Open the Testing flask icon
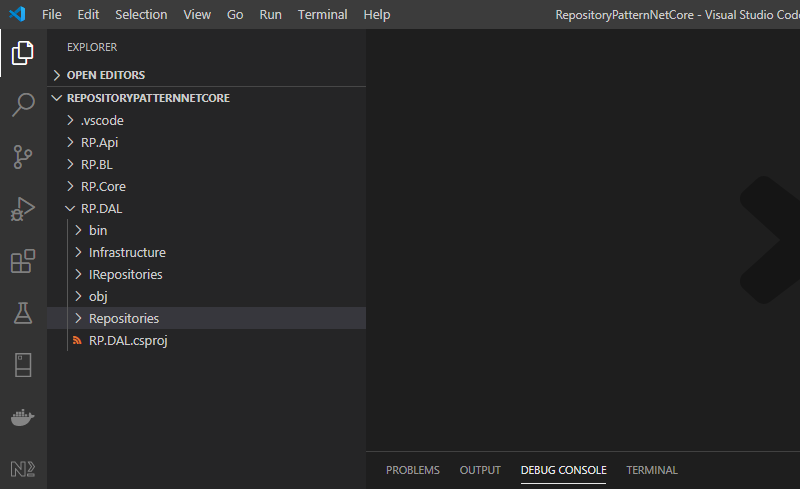The image size is (800, 489). [x=22, y=314]
